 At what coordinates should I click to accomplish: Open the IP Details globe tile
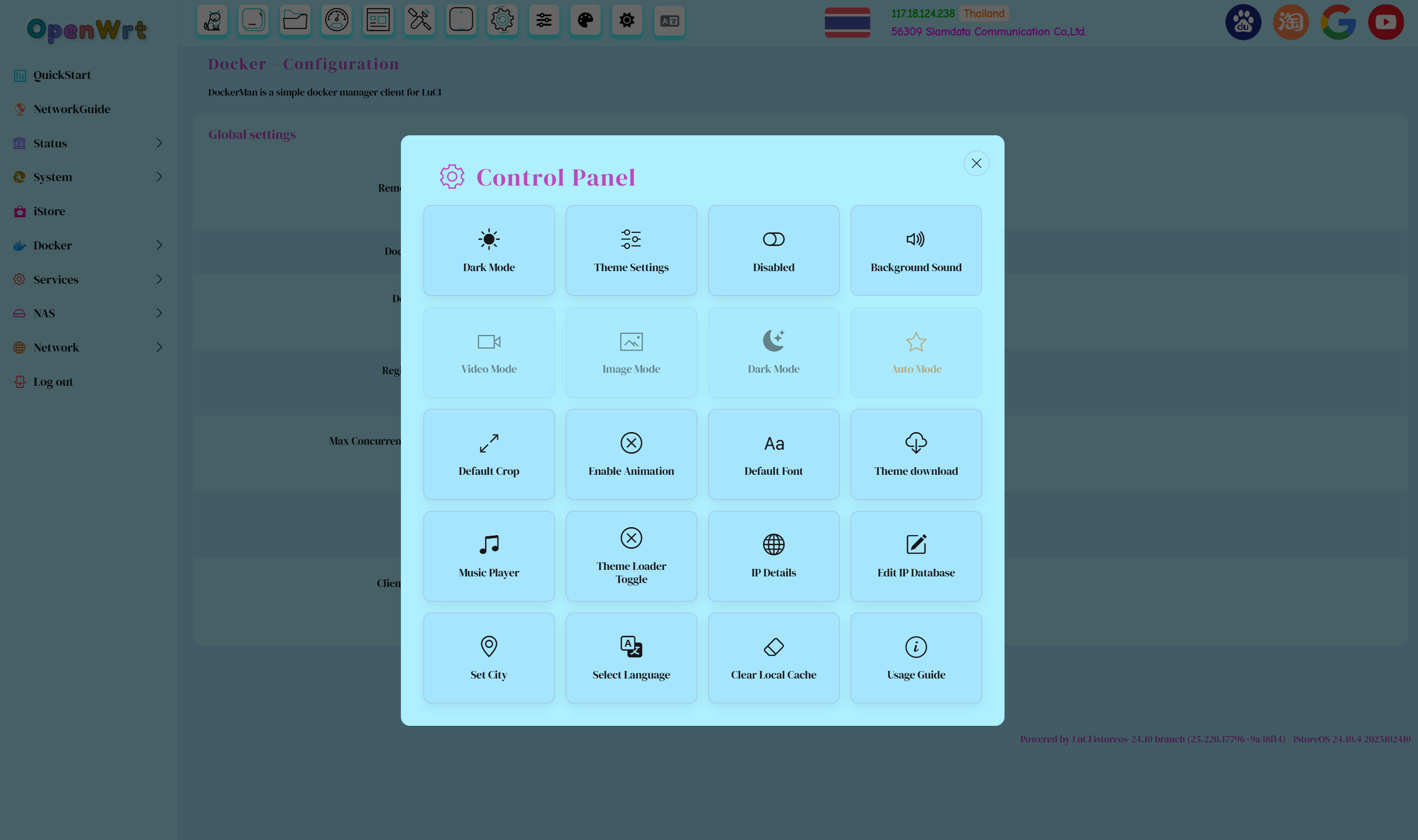pos(774,556)
